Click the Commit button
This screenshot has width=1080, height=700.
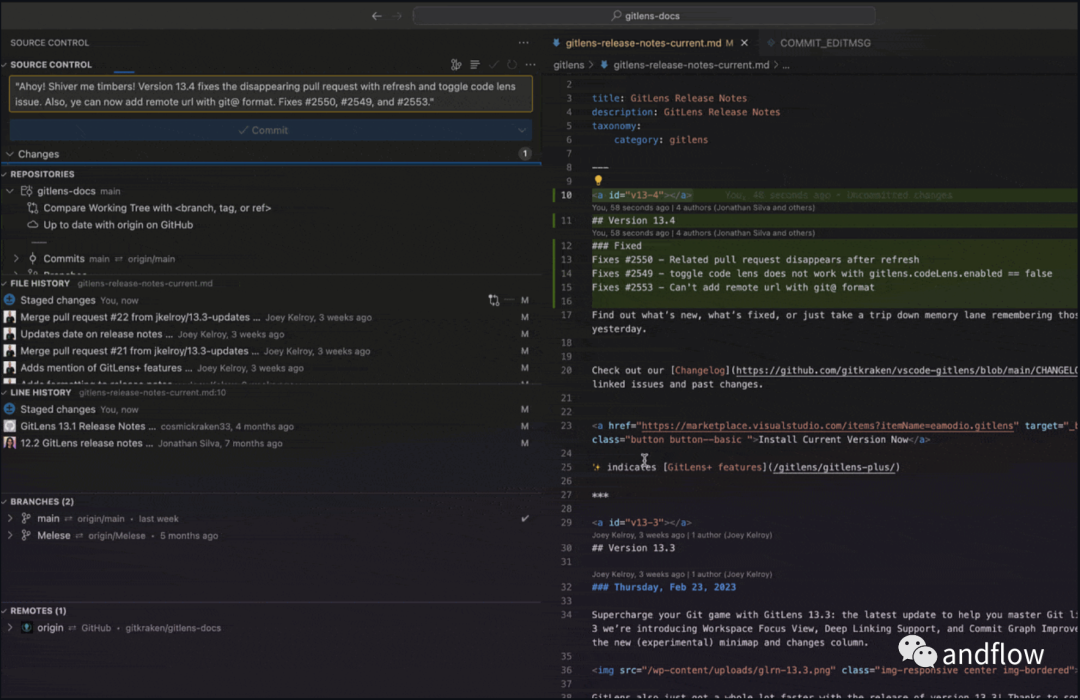(x=262, y=130)
